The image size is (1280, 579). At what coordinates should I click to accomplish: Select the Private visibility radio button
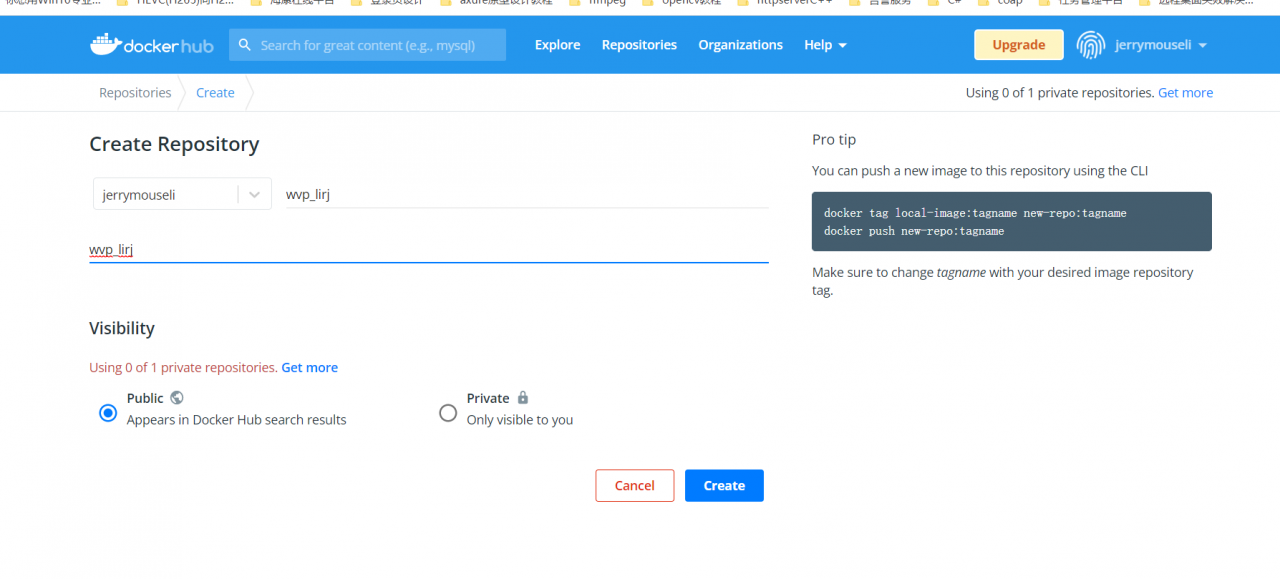point(448,413)
